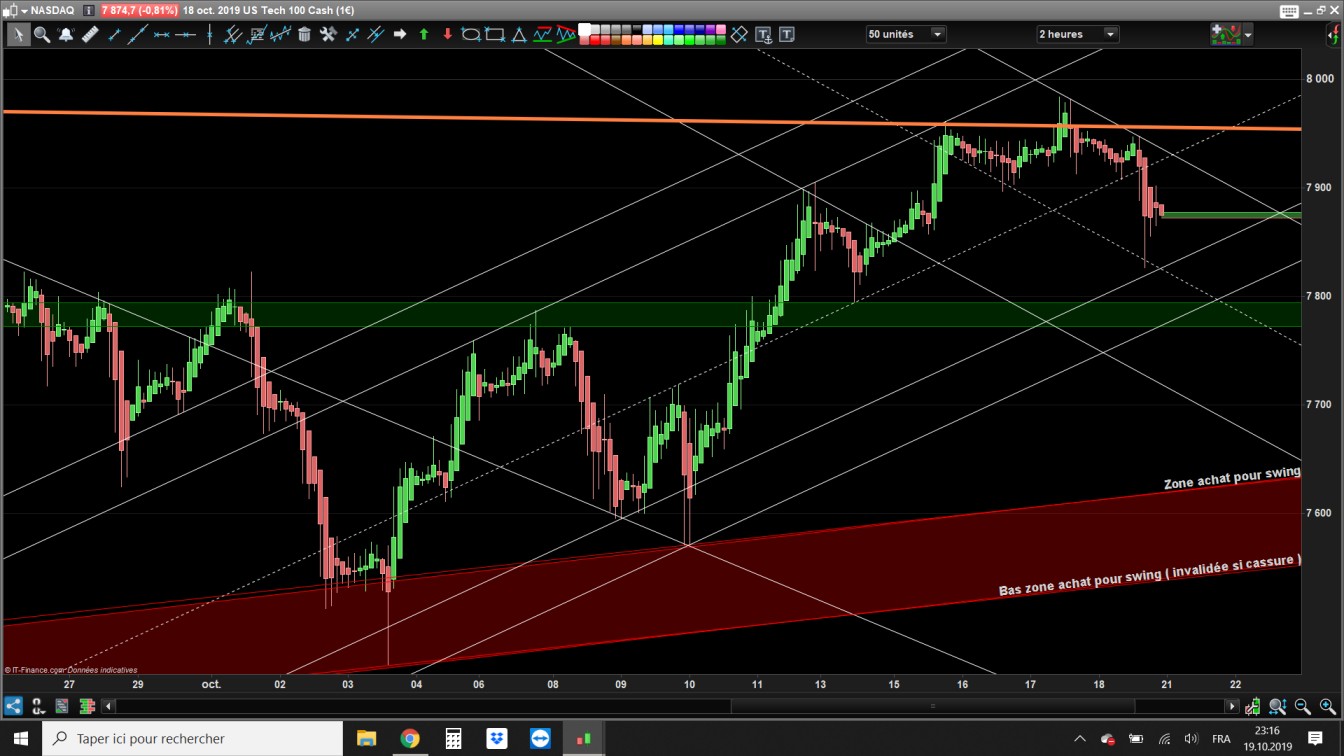Image resolution: width=1344 pixels, height=756 pixels.
Task: Choose the rectangle drawing tool
Action: click(x=495, y=34)
